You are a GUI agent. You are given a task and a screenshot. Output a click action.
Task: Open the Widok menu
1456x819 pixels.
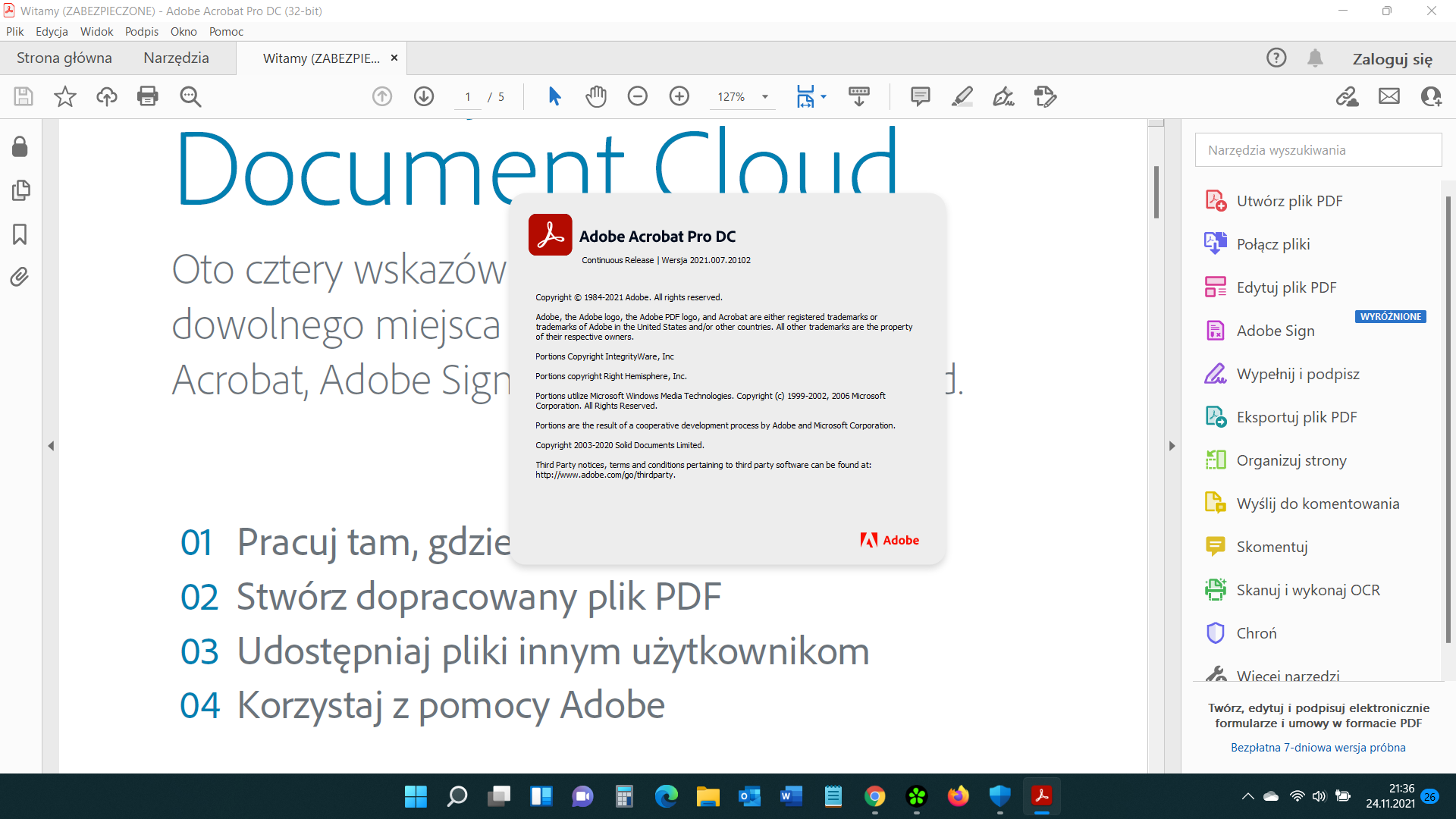[x=96, y=31]
